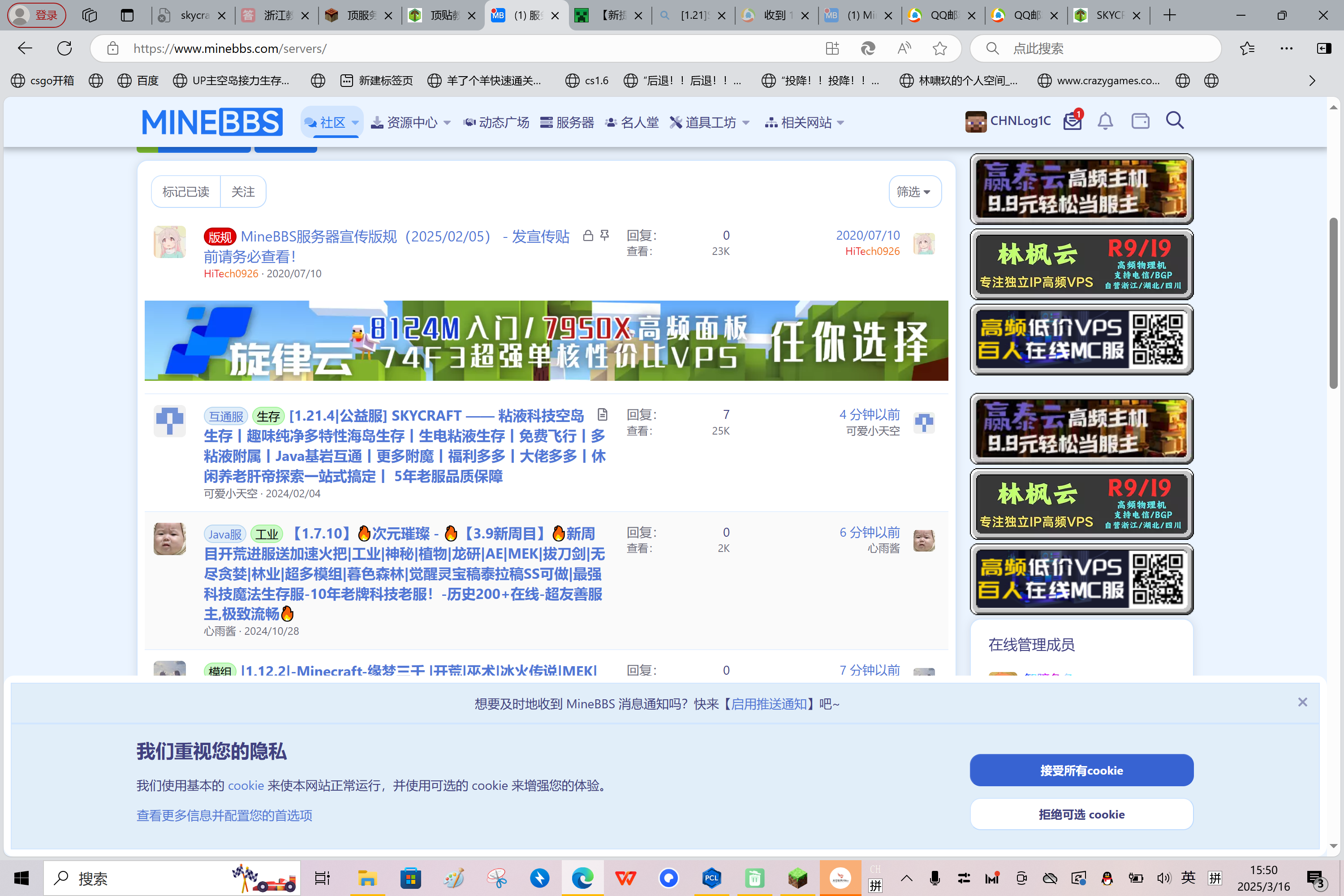Open Minecraft grass block taskbar icon
The height and width of the screenshot is (896, 1344).
(x=798, y=878)
